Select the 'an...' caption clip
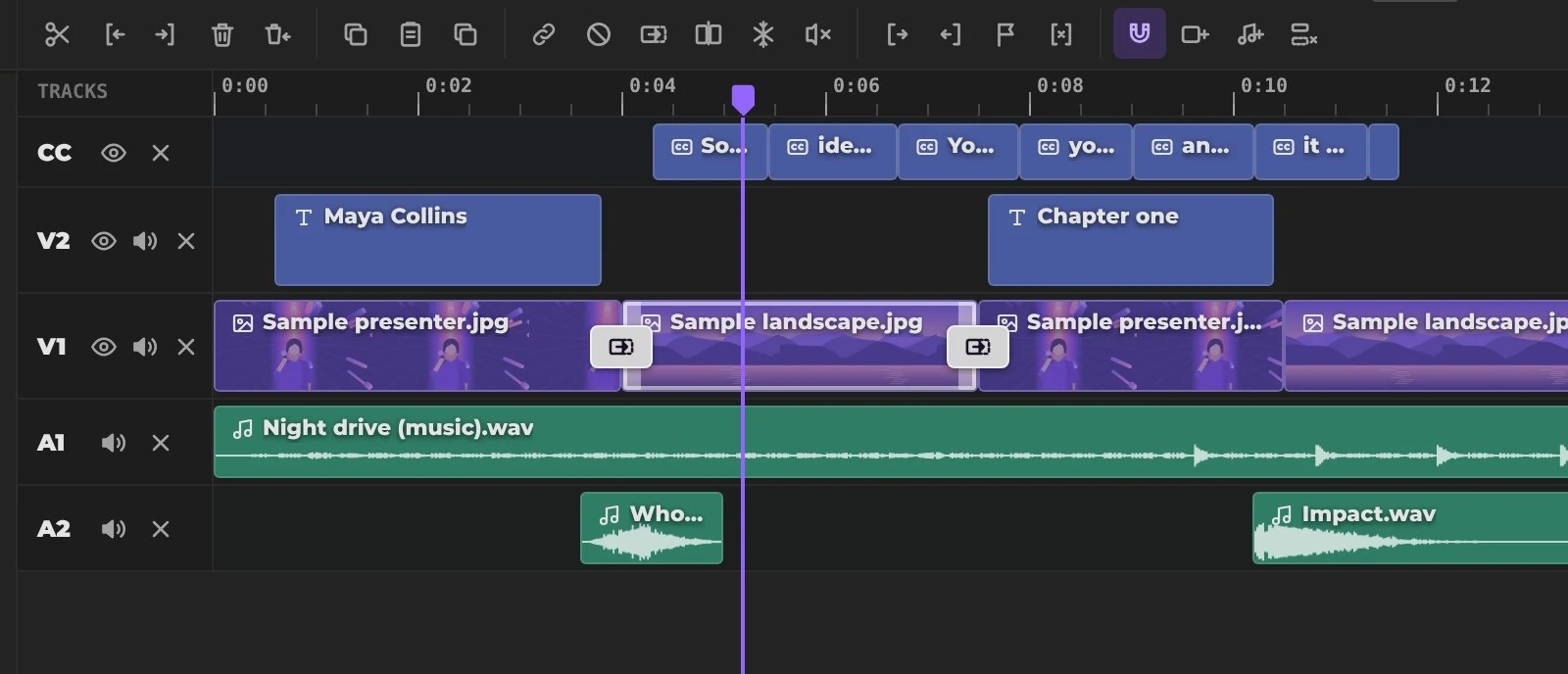Screen dimensions: 1568x674 click(1194, 152)
